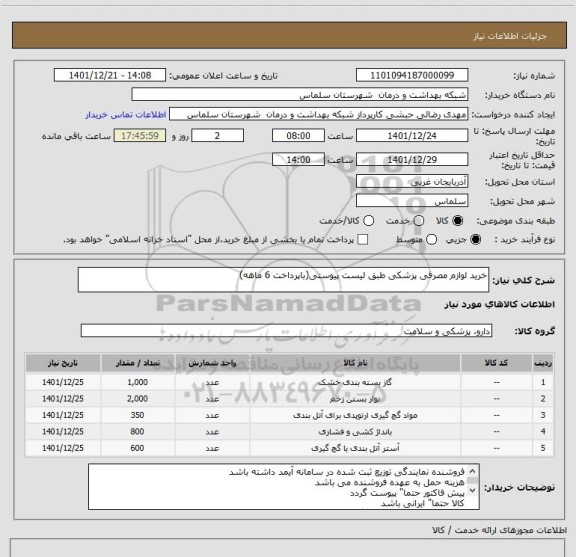Image resolution: width=576 pixels, height=557 pixels.
Task: Click the remaining days field showing 2
Action: click(217, 136)
